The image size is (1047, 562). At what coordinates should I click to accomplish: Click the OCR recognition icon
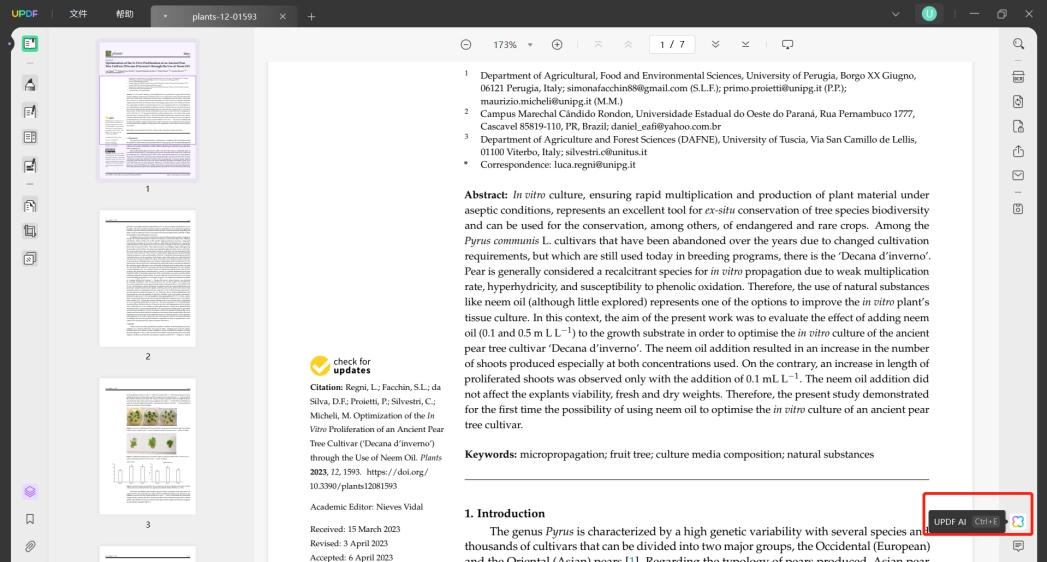[x=1018, y=77]
